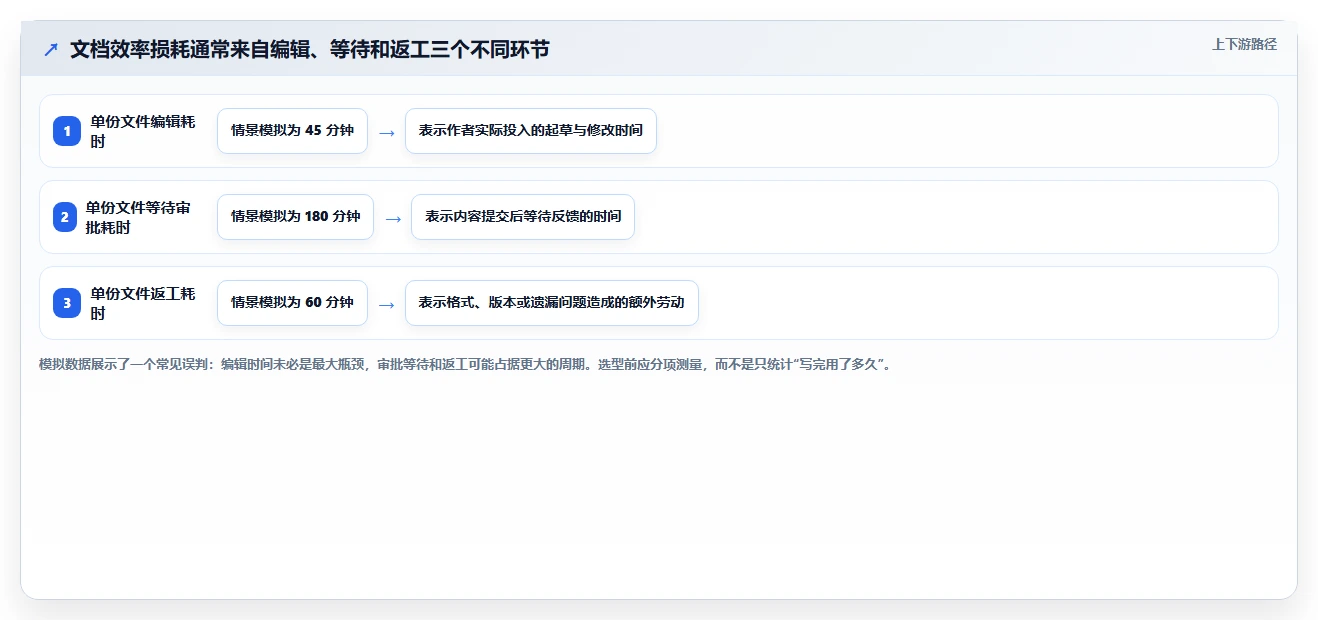Click the 情景模拟为 180 分钟 chip

point(295,217)
